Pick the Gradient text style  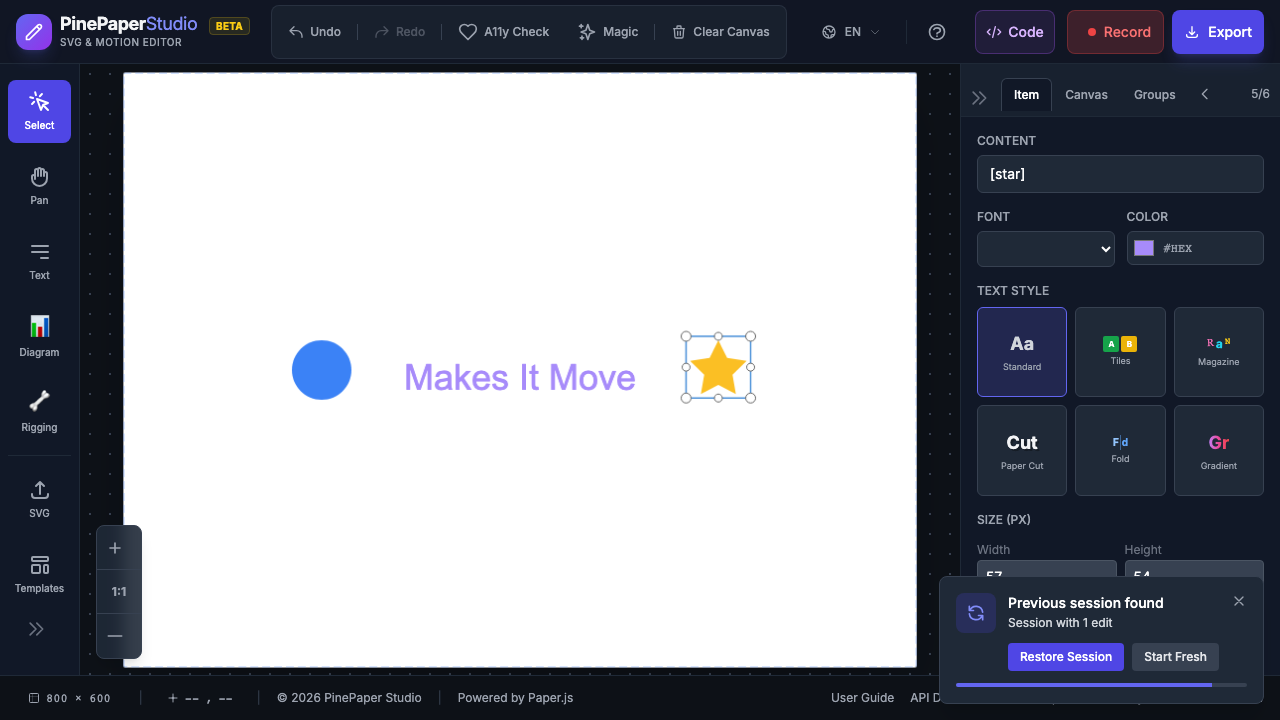pos(1218,450)
